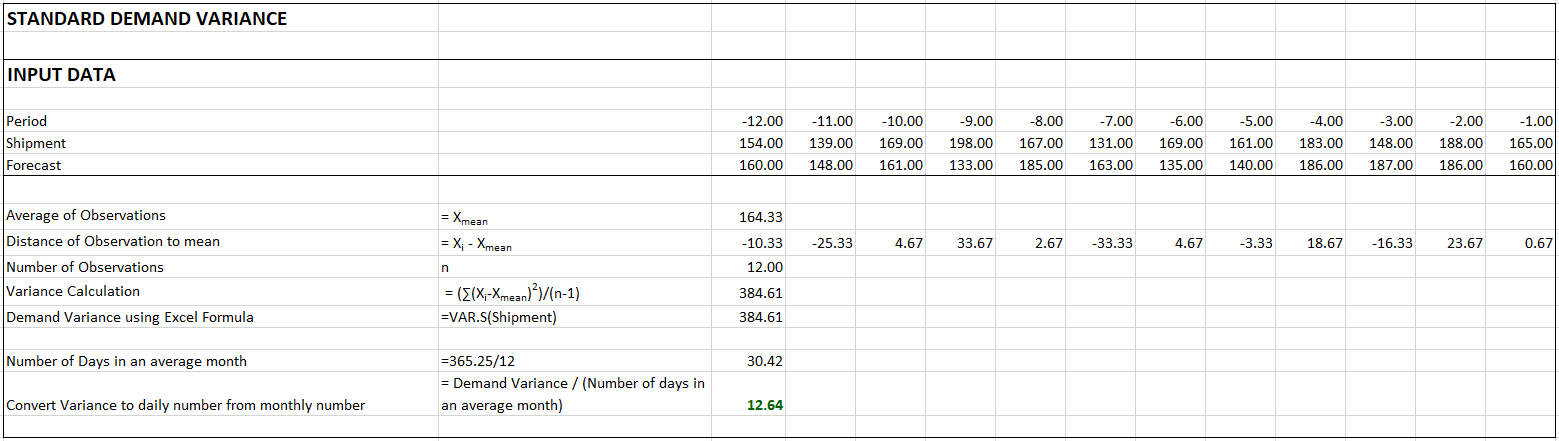1559x441 pixels.
Task: Select shipment value 131.00
Action: [1112, 143]
